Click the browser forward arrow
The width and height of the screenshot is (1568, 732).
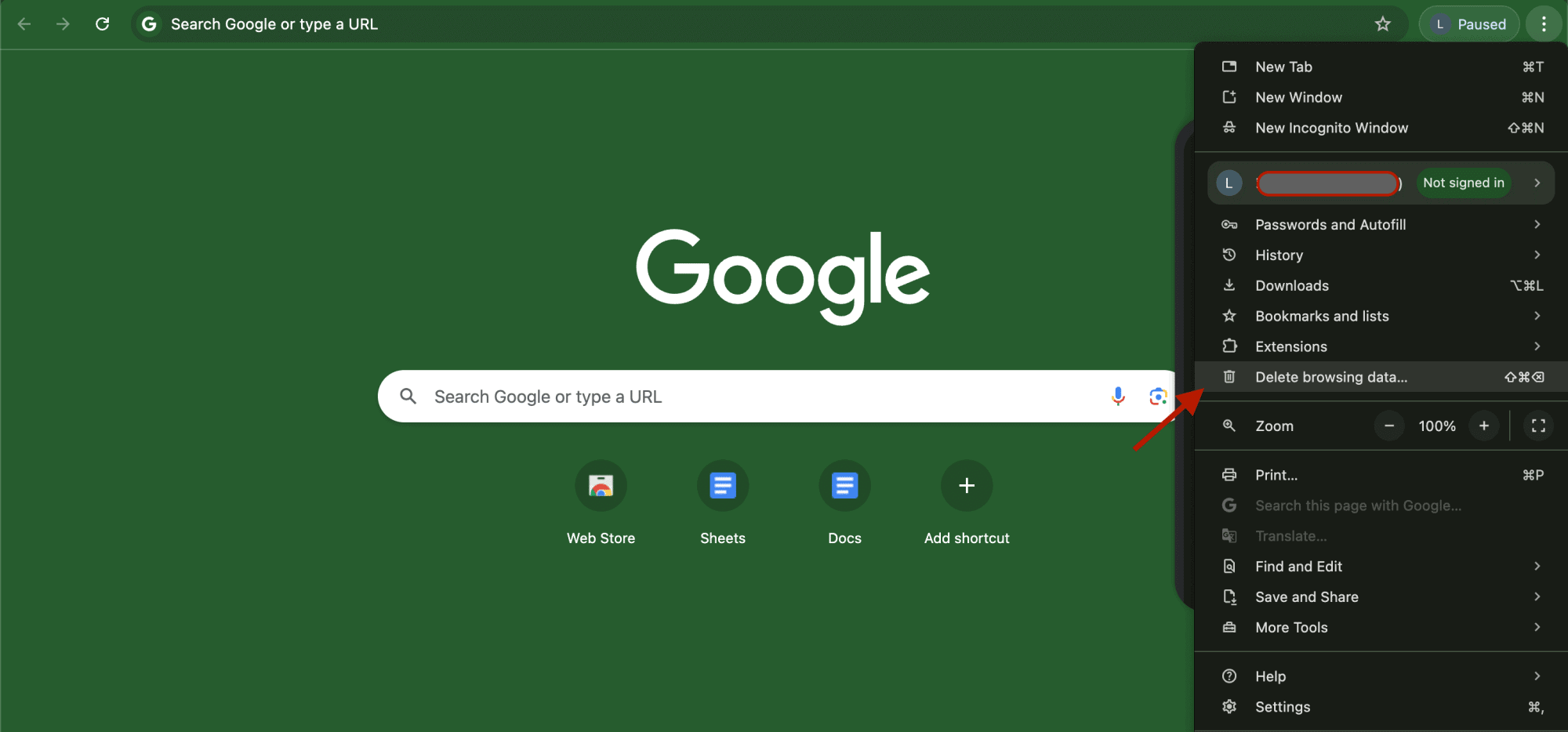[63, 24]
